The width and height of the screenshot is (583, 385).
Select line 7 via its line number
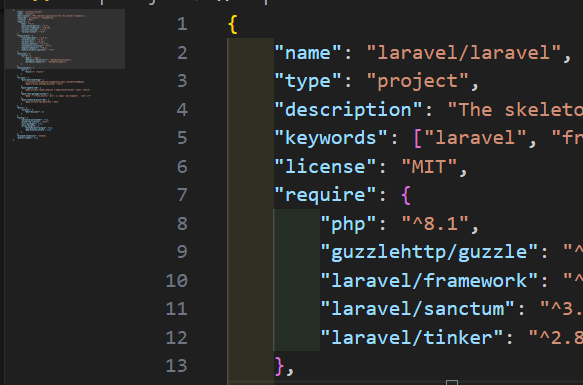coord(182,195)
